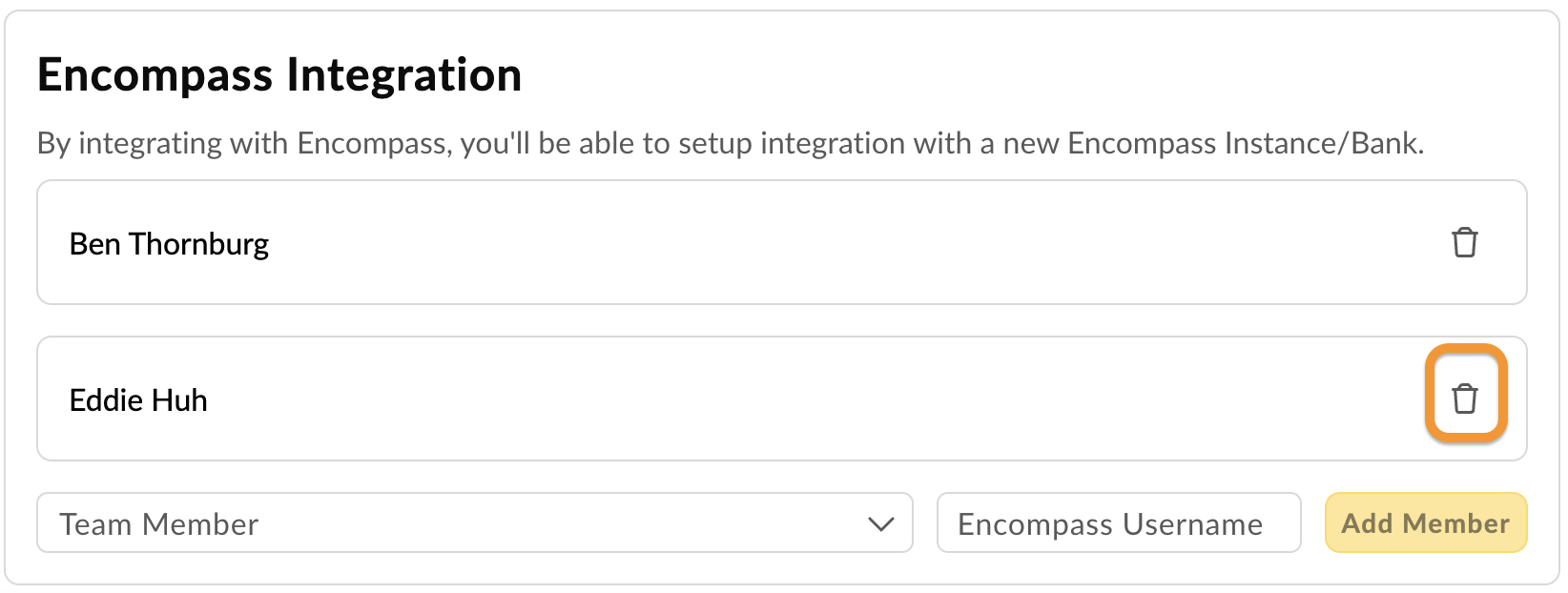Click the trash icon in the top member row
Image resolution: width=1568 pixels, height=593 pixels.
pyautogui.click(x=1466, y=243)
